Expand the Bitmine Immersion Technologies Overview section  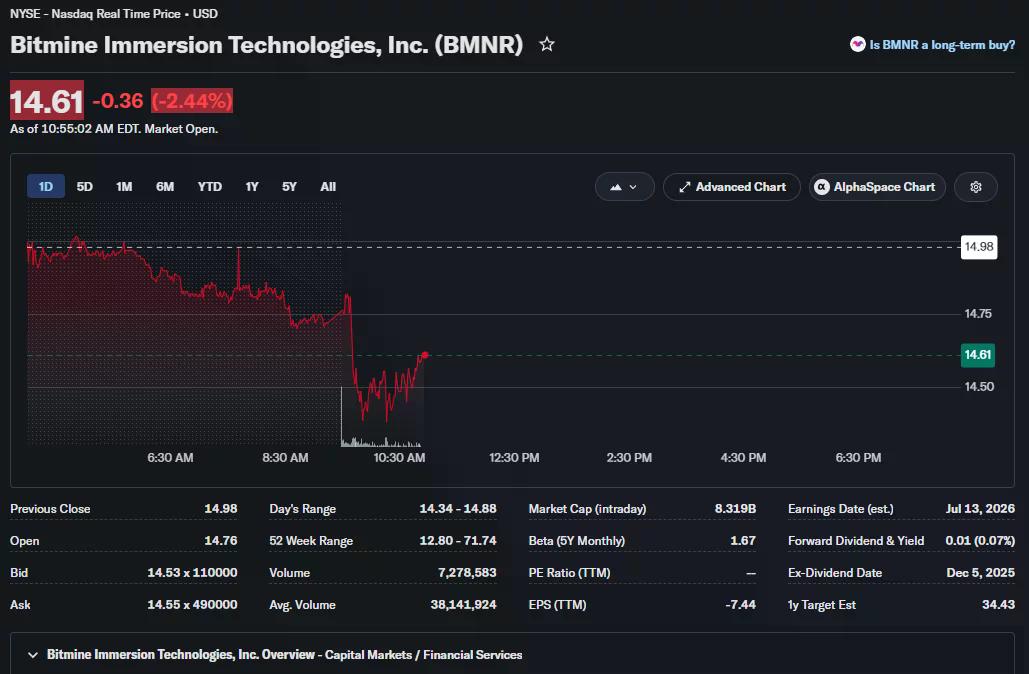(x=33, y=654)
